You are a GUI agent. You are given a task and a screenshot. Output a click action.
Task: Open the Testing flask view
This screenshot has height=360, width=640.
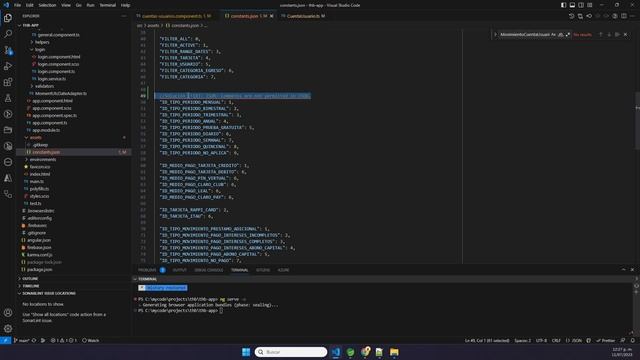click(x=8, y=98)
